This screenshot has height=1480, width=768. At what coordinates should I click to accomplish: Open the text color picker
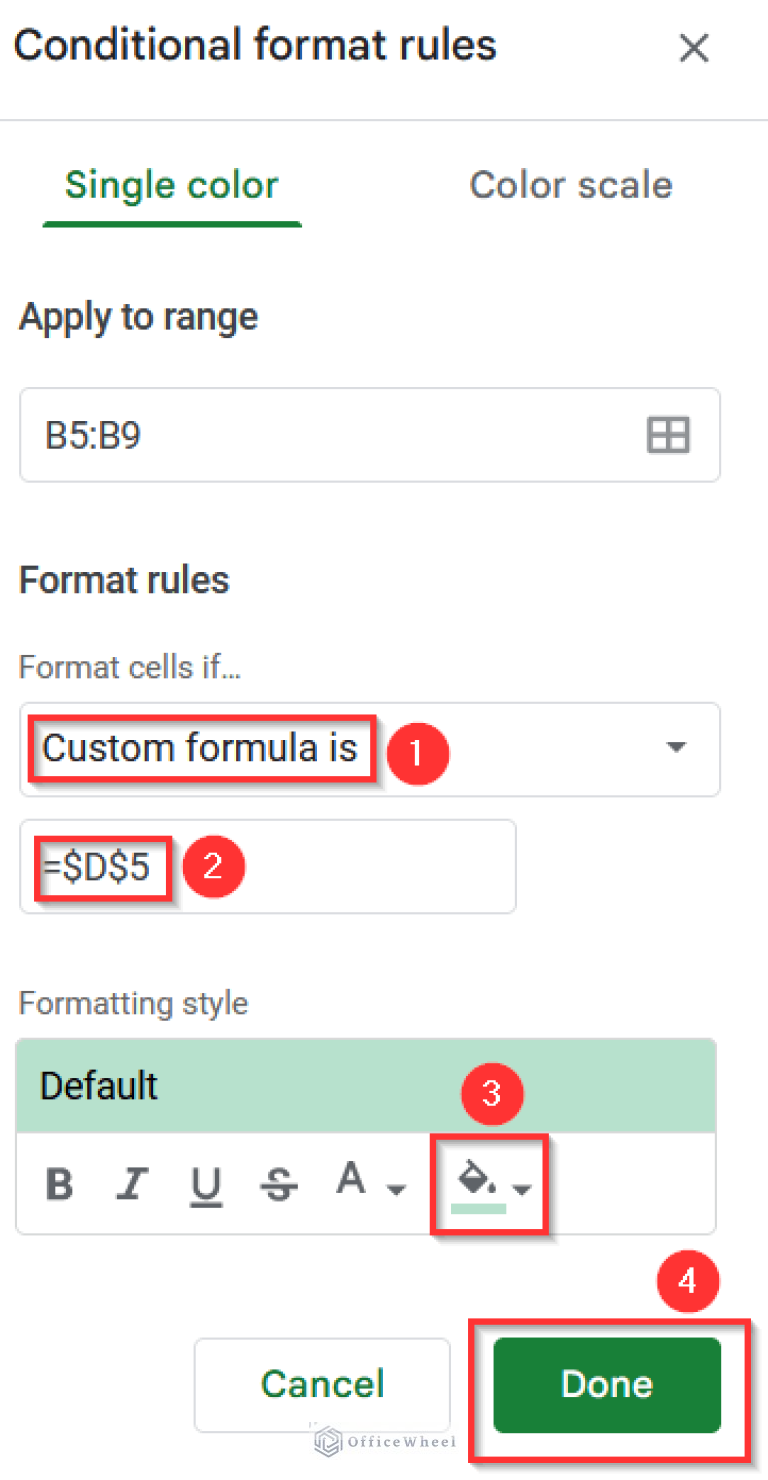click(x=350, y=1180)
